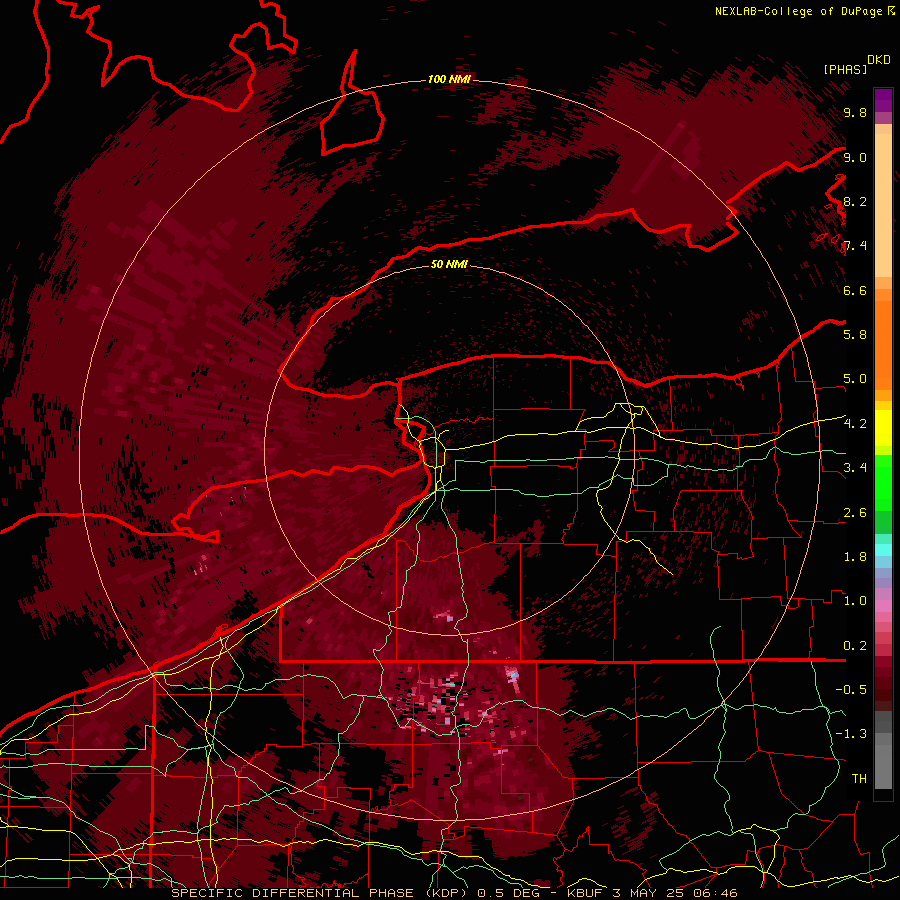Click the "[PHAS]" unit label
This screenshot has width=900, height=900.
845,69
